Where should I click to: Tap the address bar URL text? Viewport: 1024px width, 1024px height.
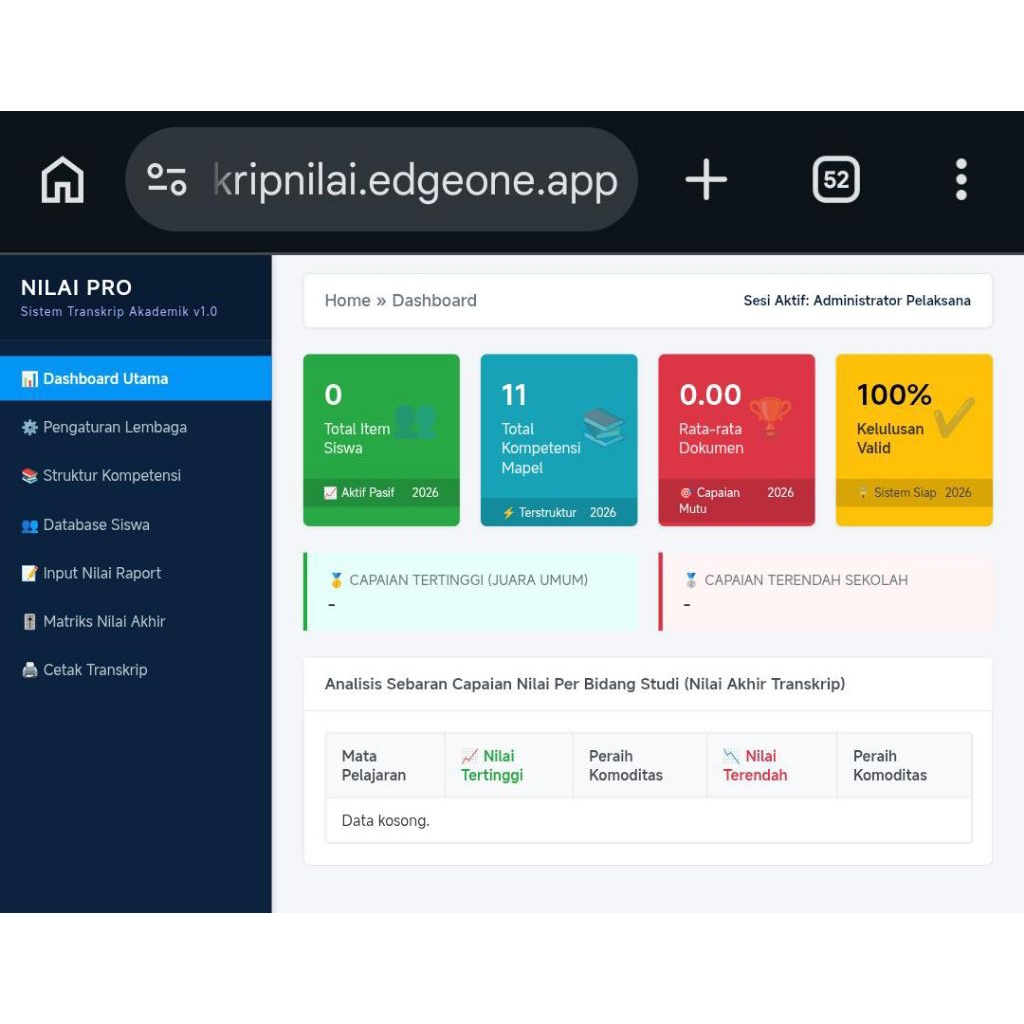(x=415, y=180)
